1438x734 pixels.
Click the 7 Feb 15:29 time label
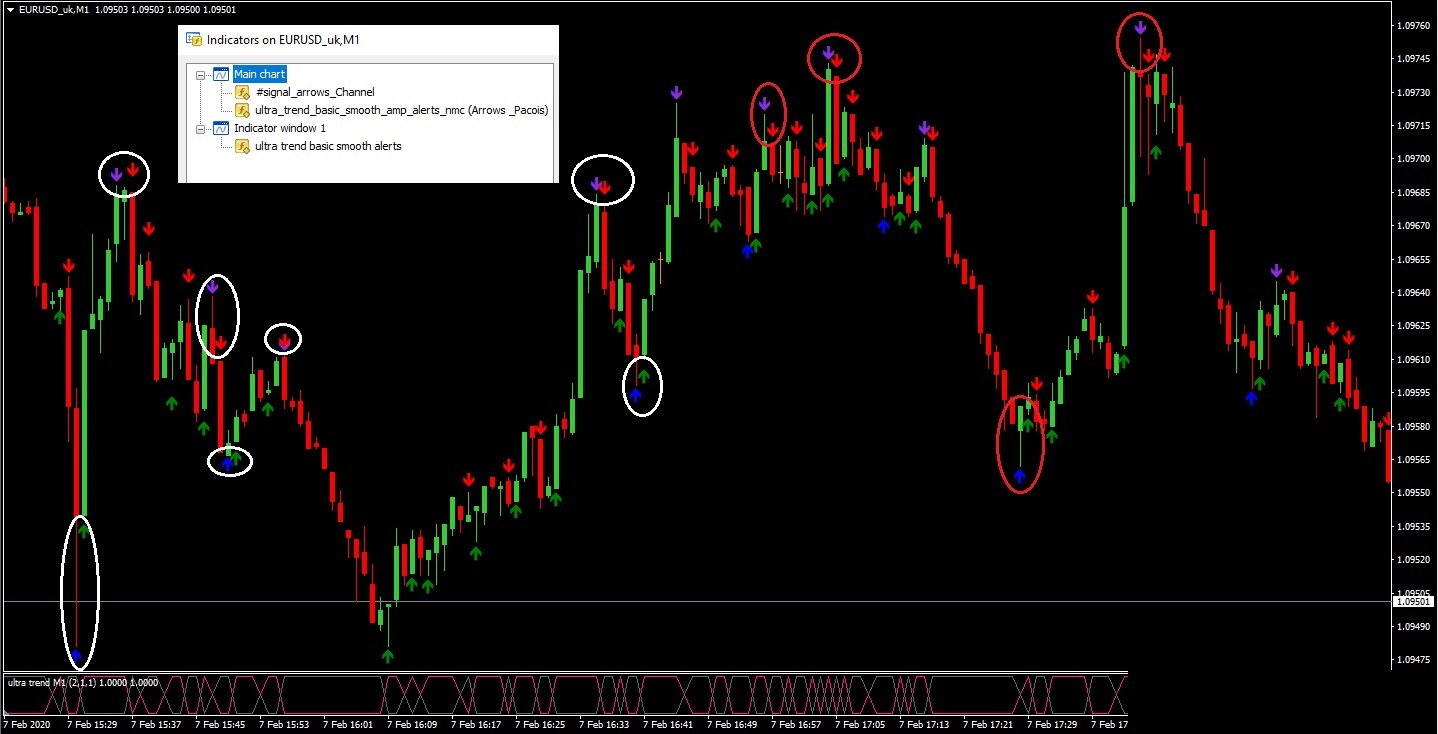(92, 724)
